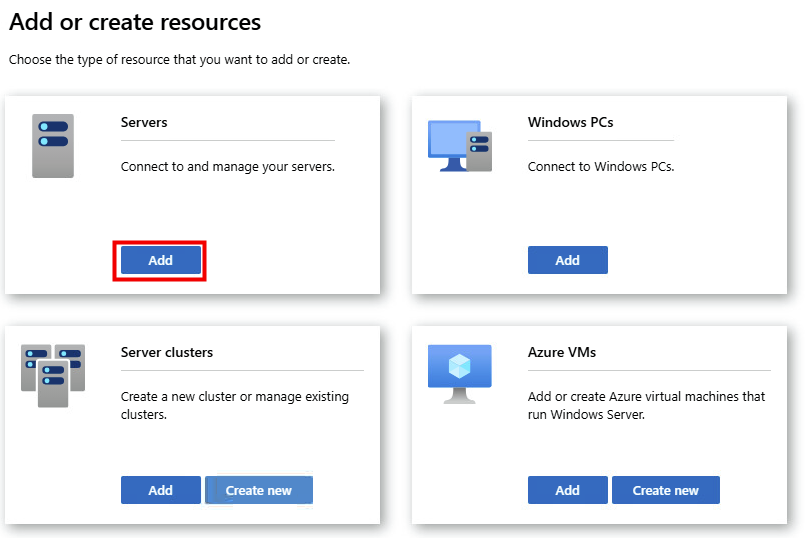The image size is (806, 538).
Task: Click the 'Choose the type of resource' subtitle
Action: tap(179, 60)
